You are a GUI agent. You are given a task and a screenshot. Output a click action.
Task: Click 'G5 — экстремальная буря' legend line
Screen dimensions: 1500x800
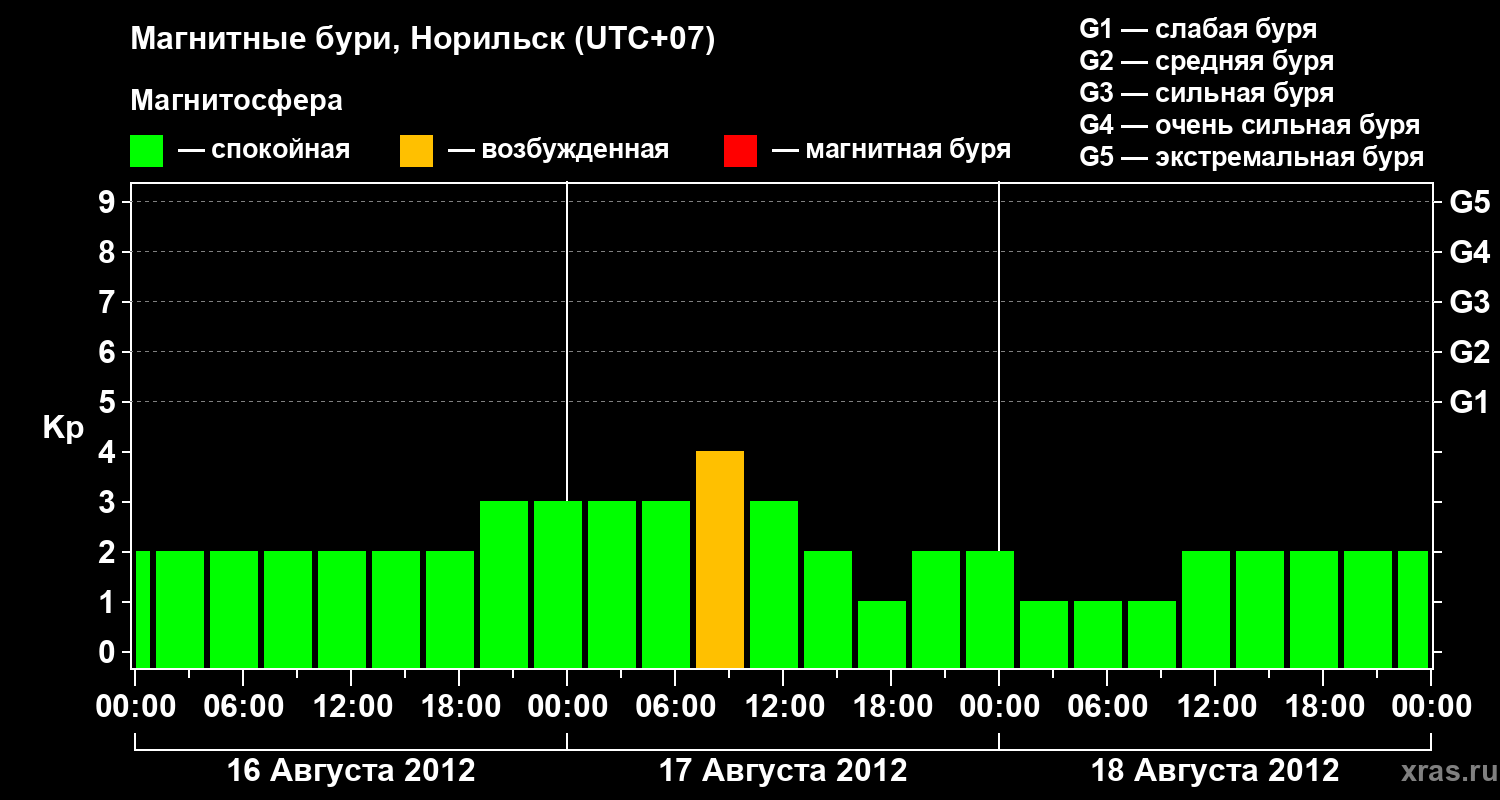1252,157
